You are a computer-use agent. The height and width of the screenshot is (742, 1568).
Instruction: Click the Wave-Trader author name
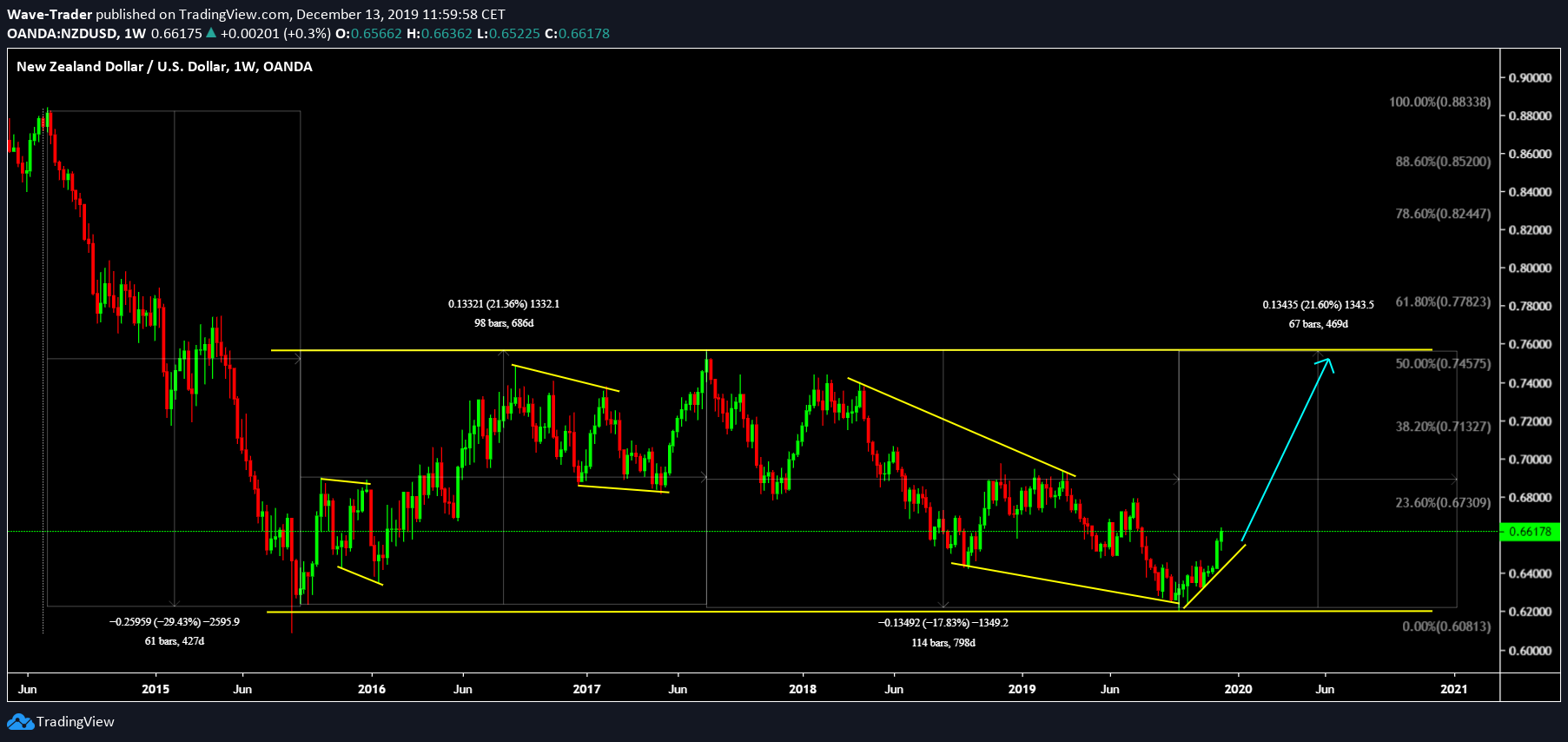[x=50, y=15]
